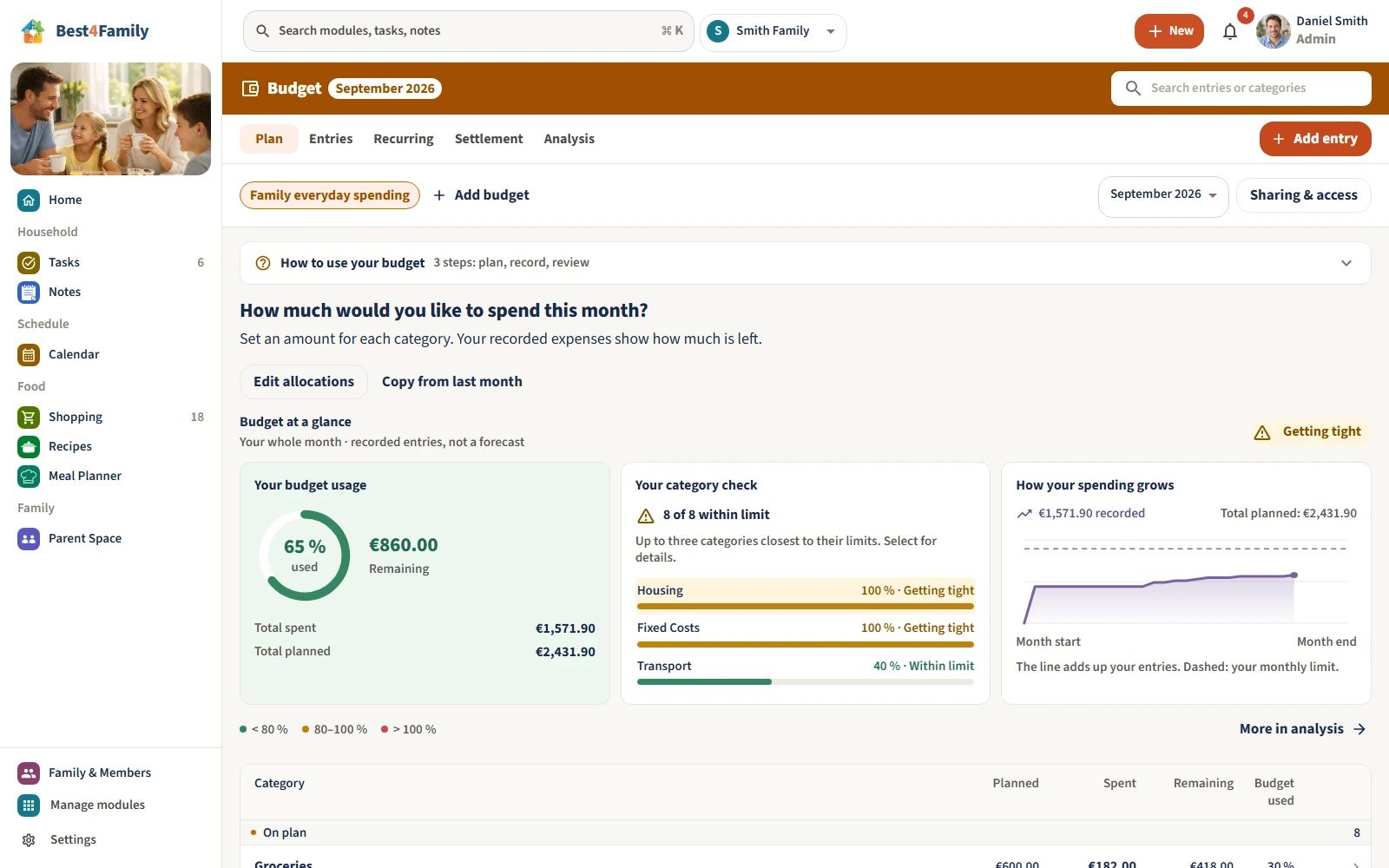
Task: Select Family everyday spending budget chip
Action: 330,195
